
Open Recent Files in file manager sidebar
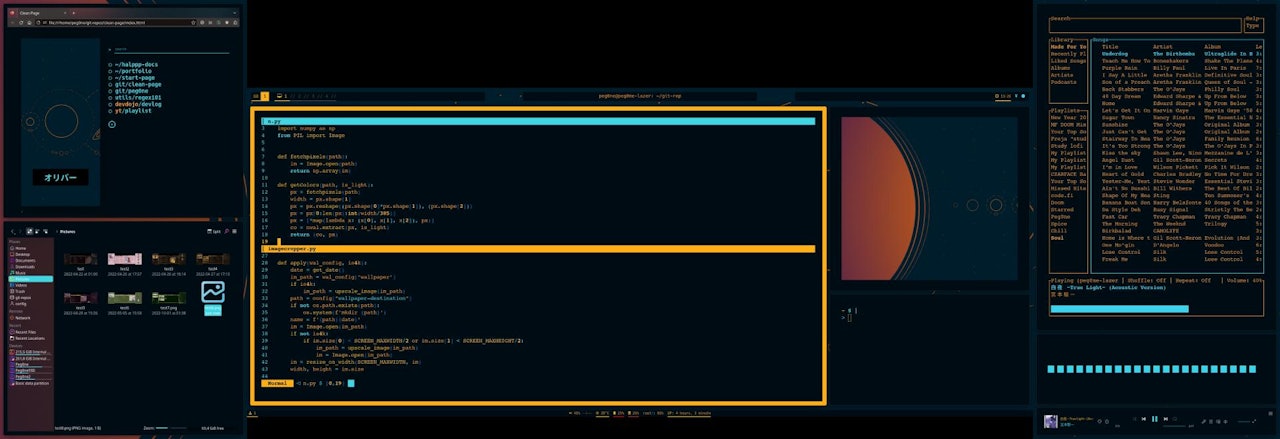click(x=25, y=332)
